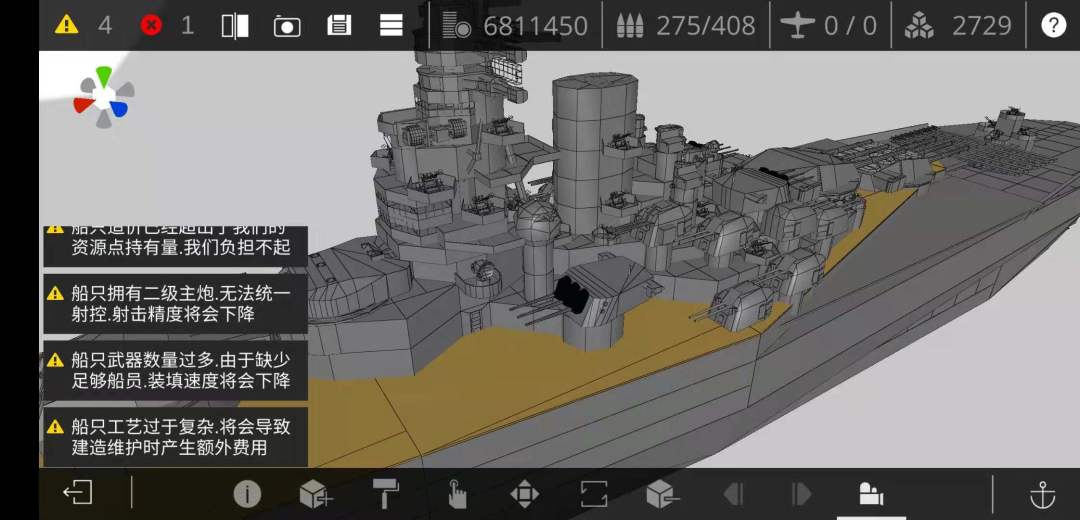Click the colored view orientation gizmo

[x=103, y=98]
